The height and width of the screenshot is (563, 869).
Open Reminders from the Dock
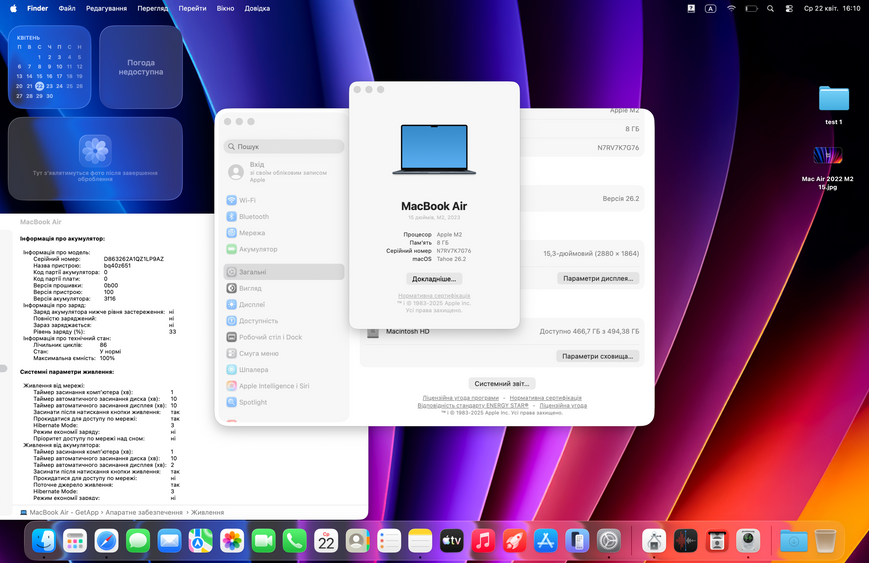[389, 541]
